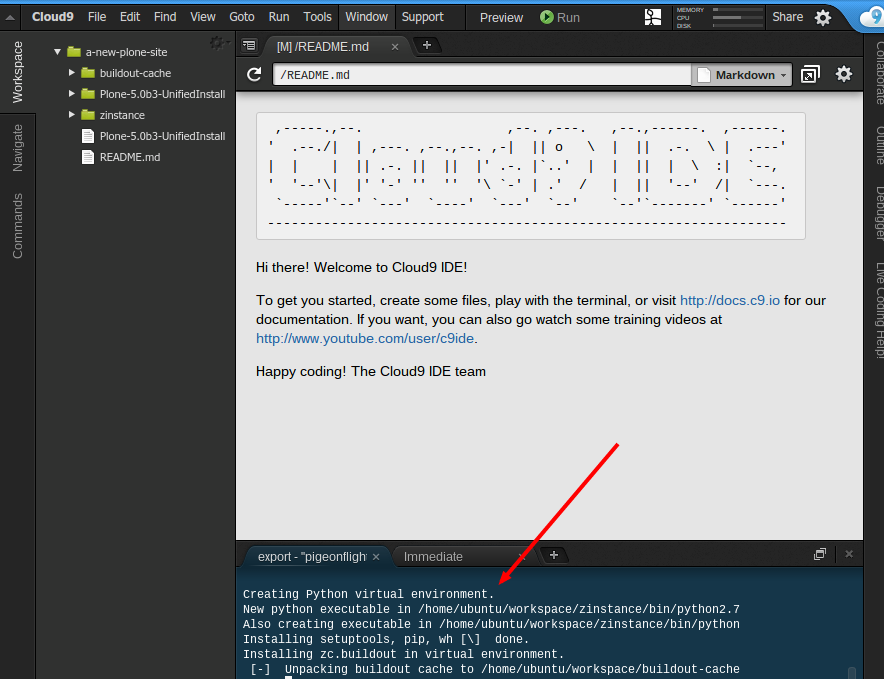This screenshot has width=884, height=679.
Task: Open the Support menu
Action: coord(422,17)
